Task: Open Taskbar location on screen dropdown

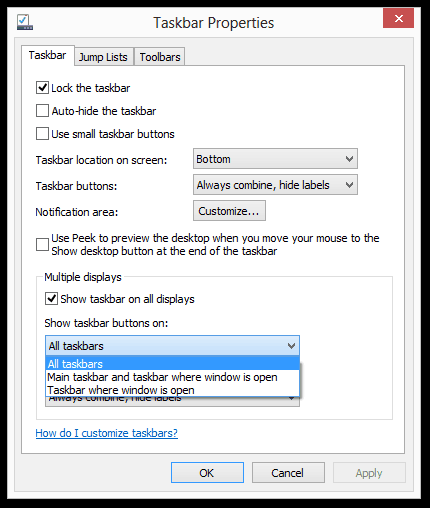Action: point(275,159)
